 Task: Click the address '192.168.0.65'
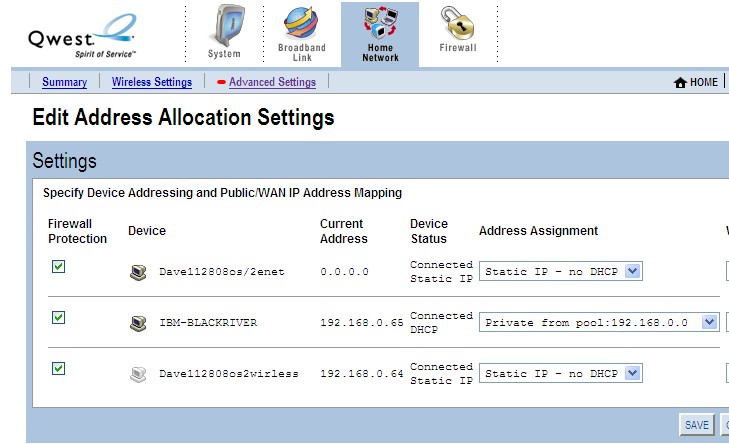(361, 323)
